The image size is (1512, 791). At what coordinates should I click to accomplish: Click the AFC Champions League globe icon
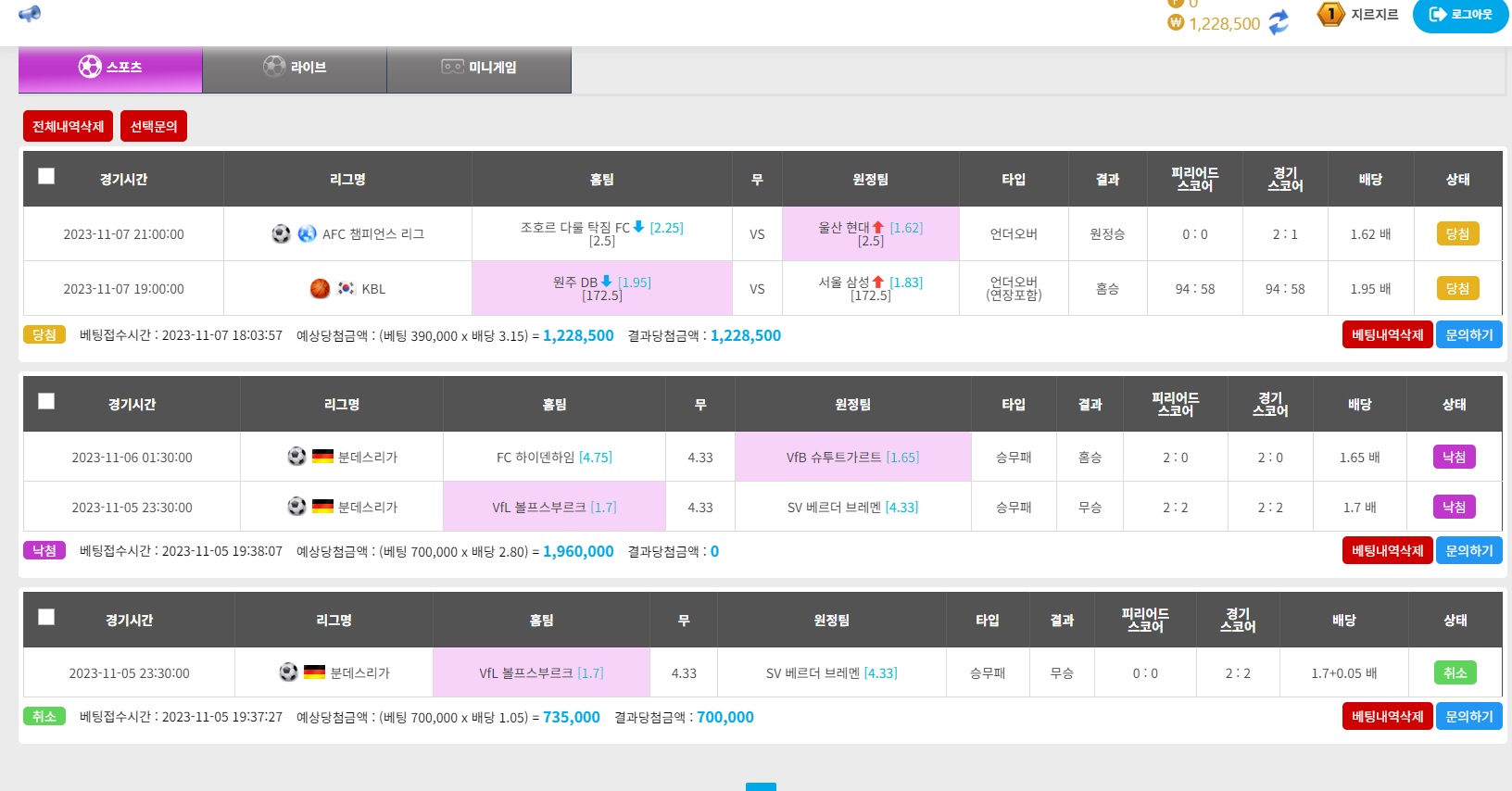click(x=308, y=234)
